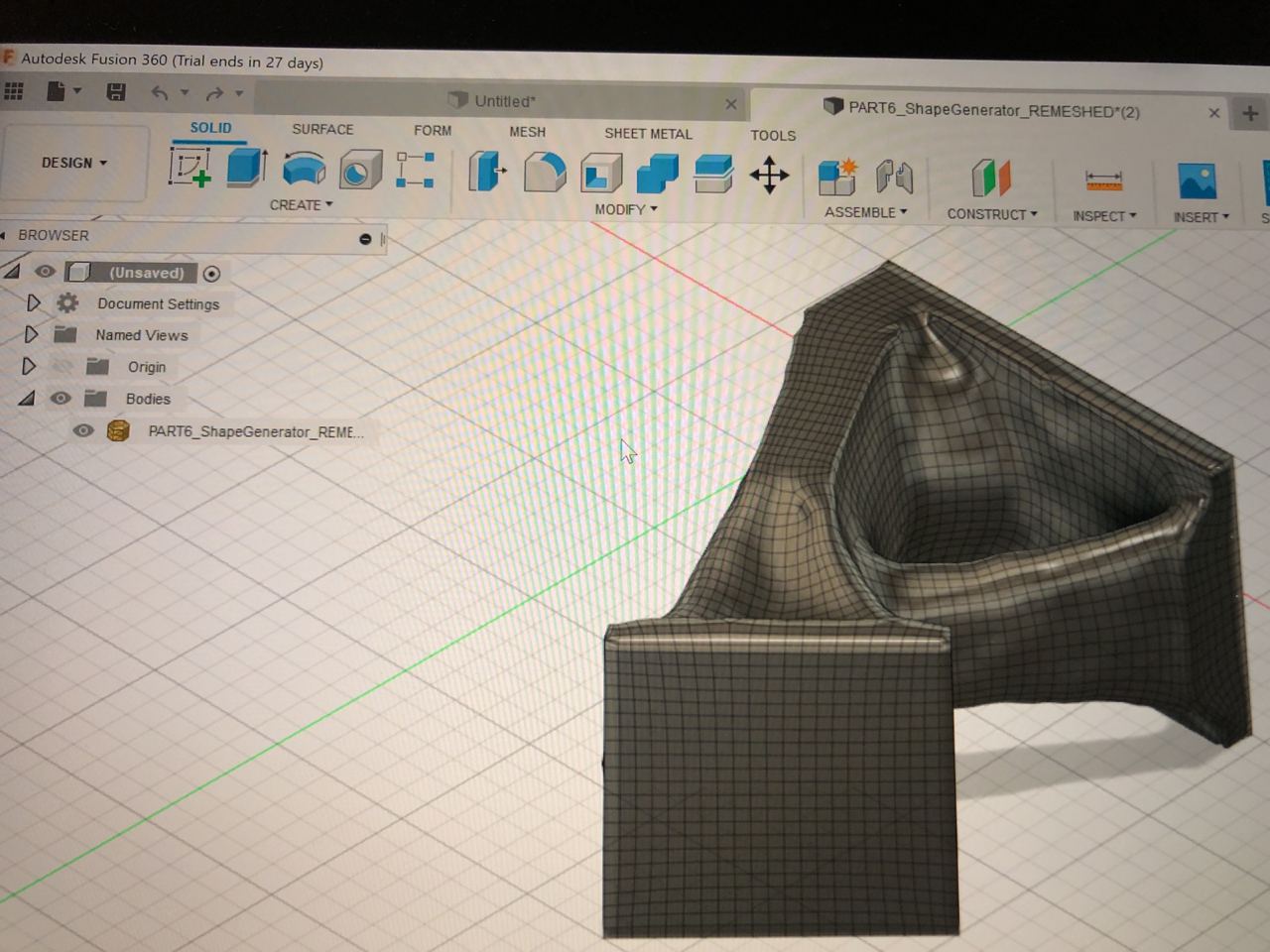
Task: Switch to the SHEET METAL tab
Action: coord(648,134)
